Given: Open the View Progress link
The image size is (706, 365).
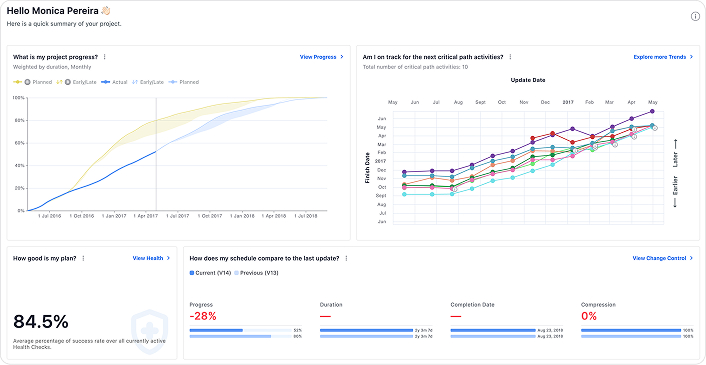Looking at the screenshot, I should coord(321,57).
